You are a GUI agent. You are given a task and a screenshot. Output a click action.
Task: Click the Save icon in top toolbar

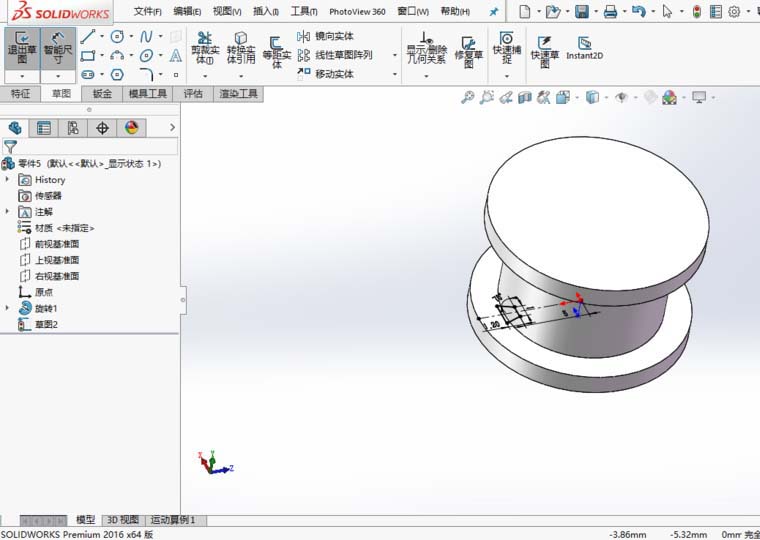(582, 12)
